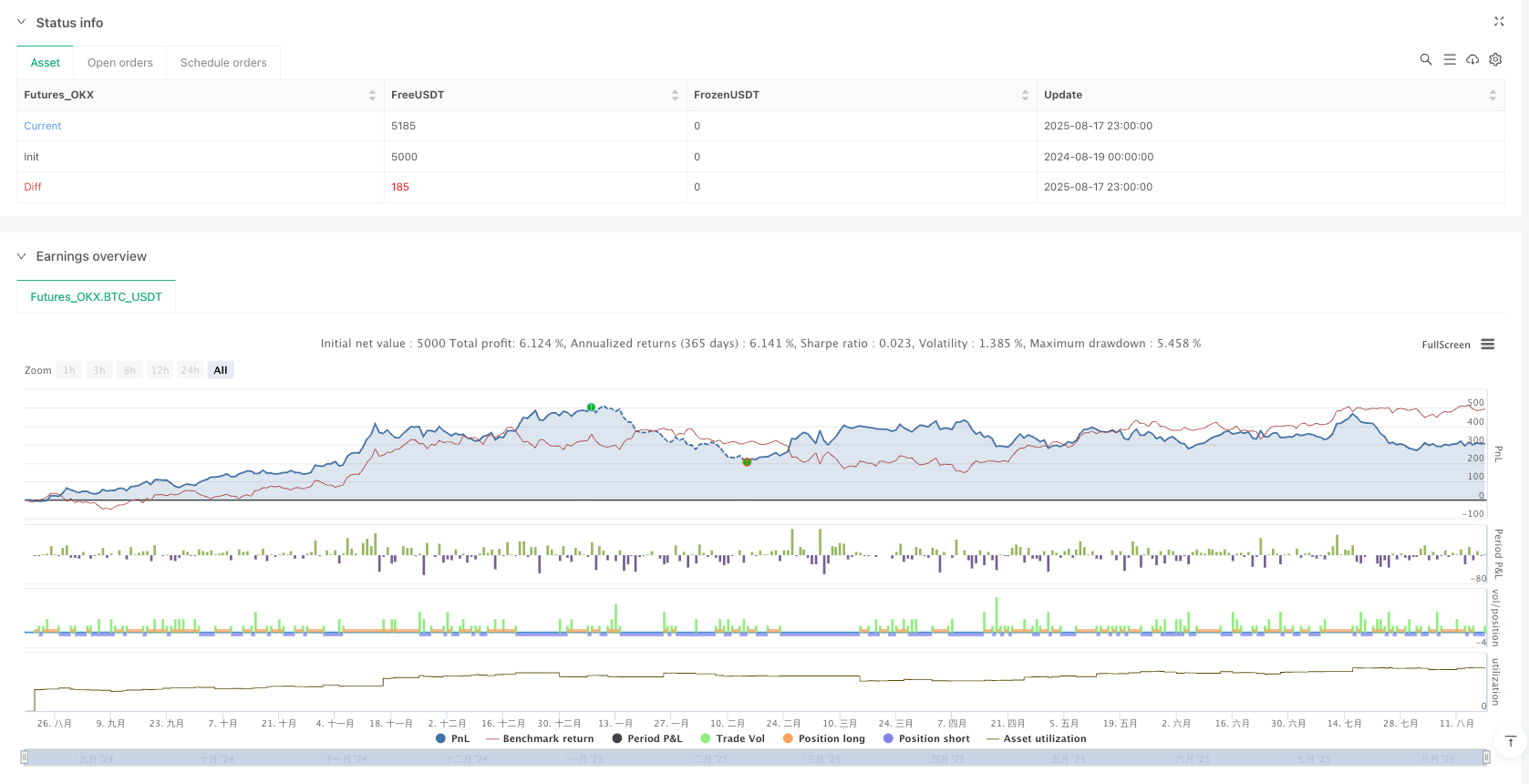Click the FullScreen chart button
This screenshot has height=784, width=1529.
coord(1445,345)
